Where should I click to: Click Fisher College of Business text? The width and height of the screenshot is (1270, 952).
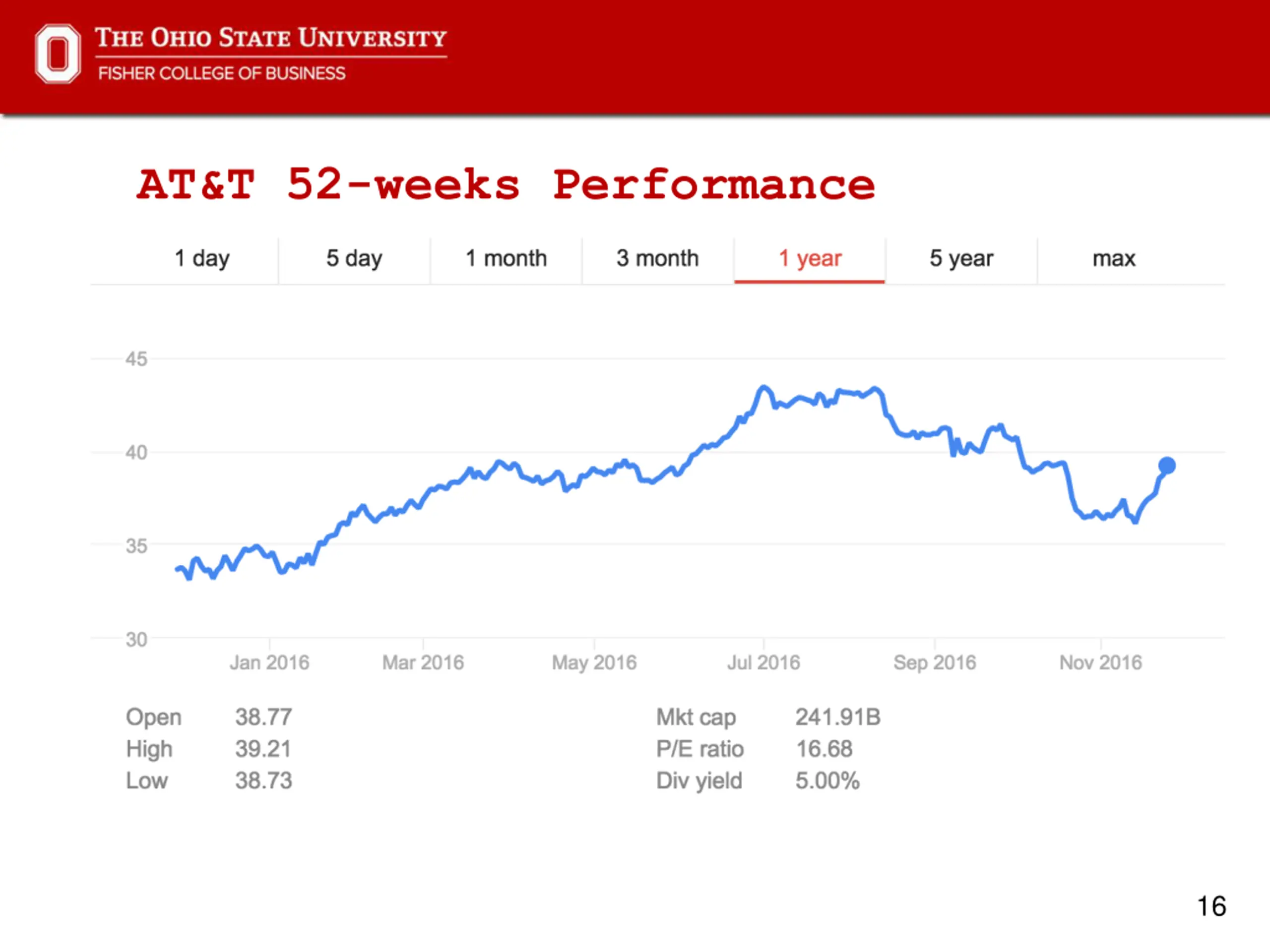coord(222,73)
